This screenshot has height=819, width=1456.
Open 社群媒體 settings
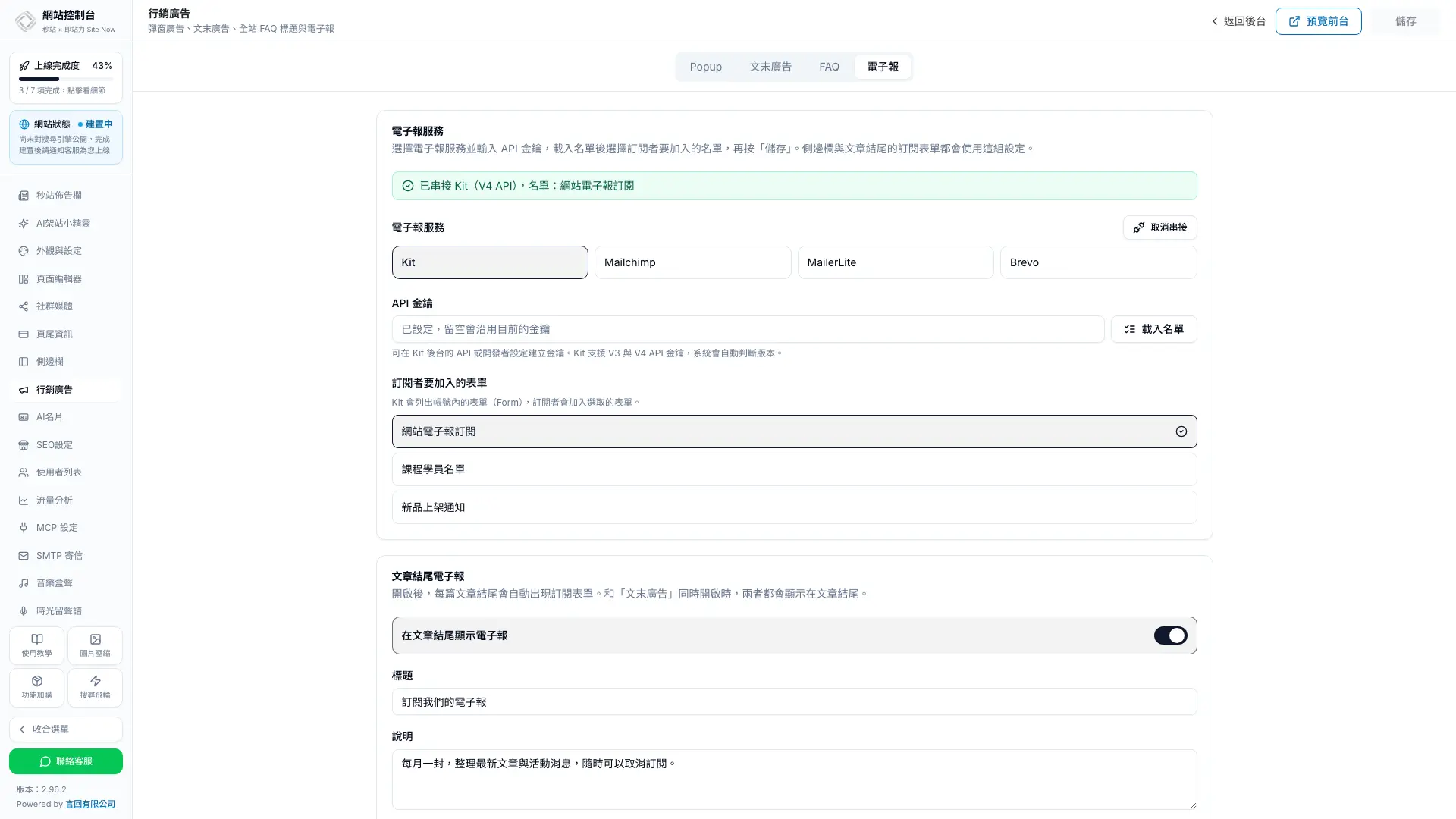click(66, 306)
